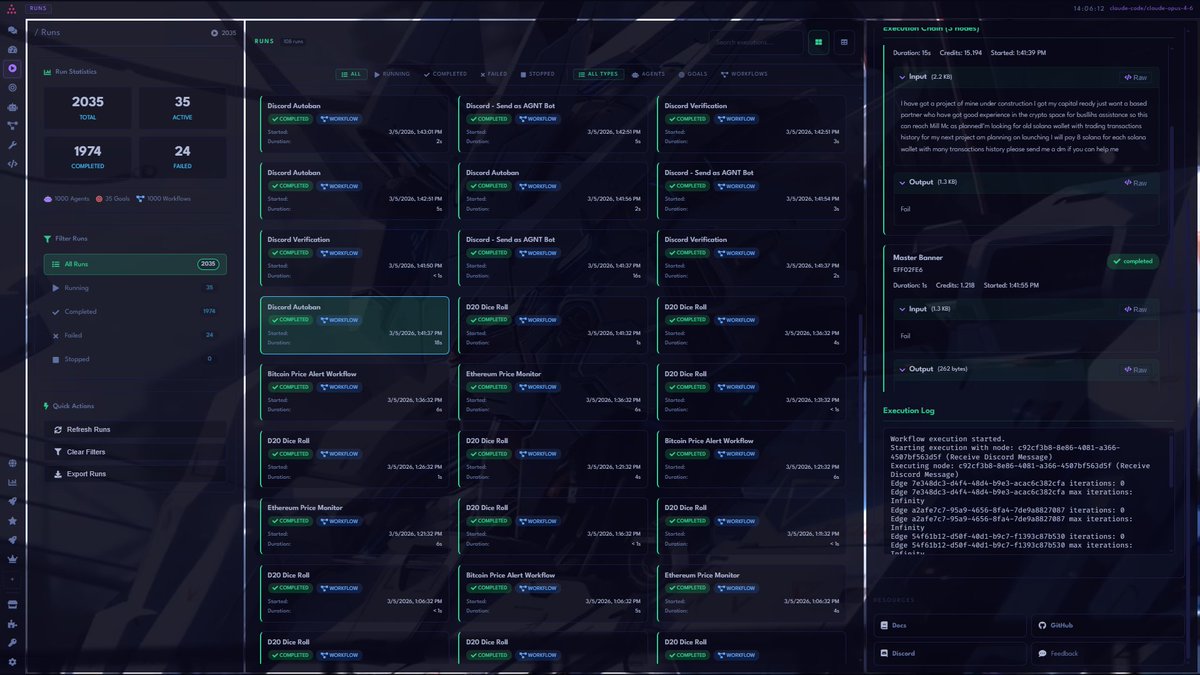Toggle the FAILED status chip above cards

(494, 74)
